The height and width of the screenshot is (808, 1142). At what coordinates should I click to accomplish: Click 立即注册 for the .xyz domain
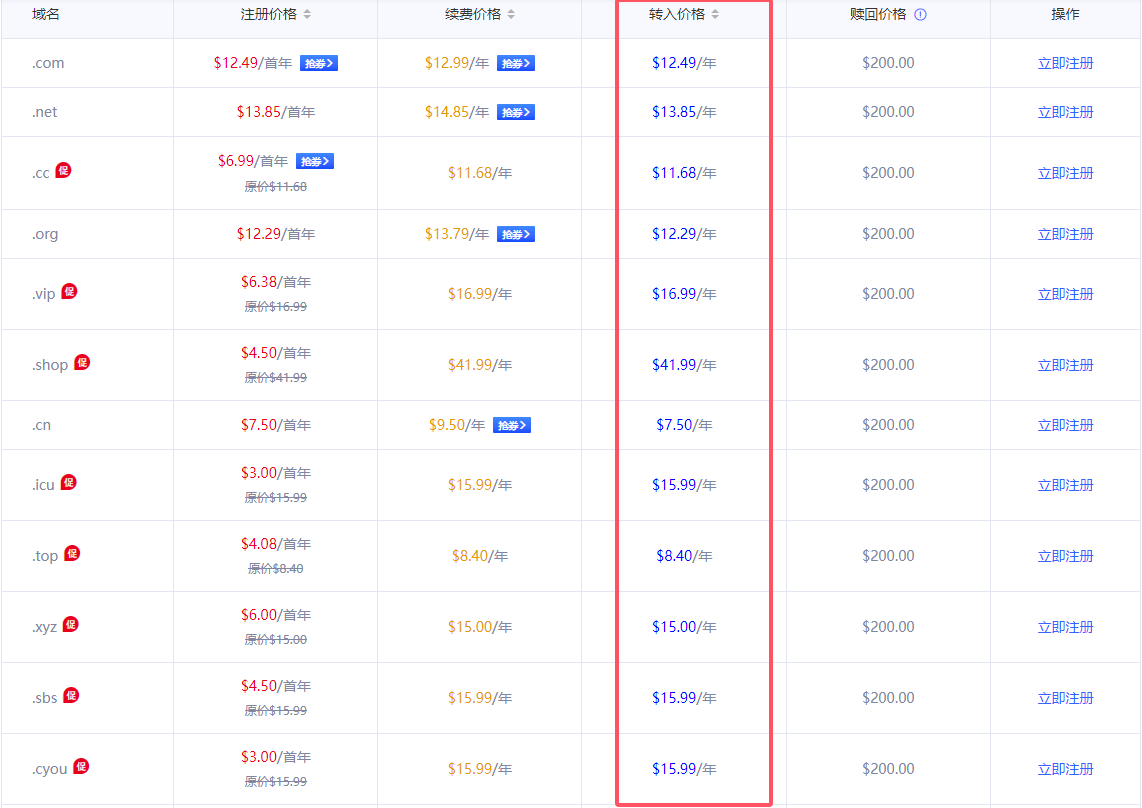point(1065,627)
